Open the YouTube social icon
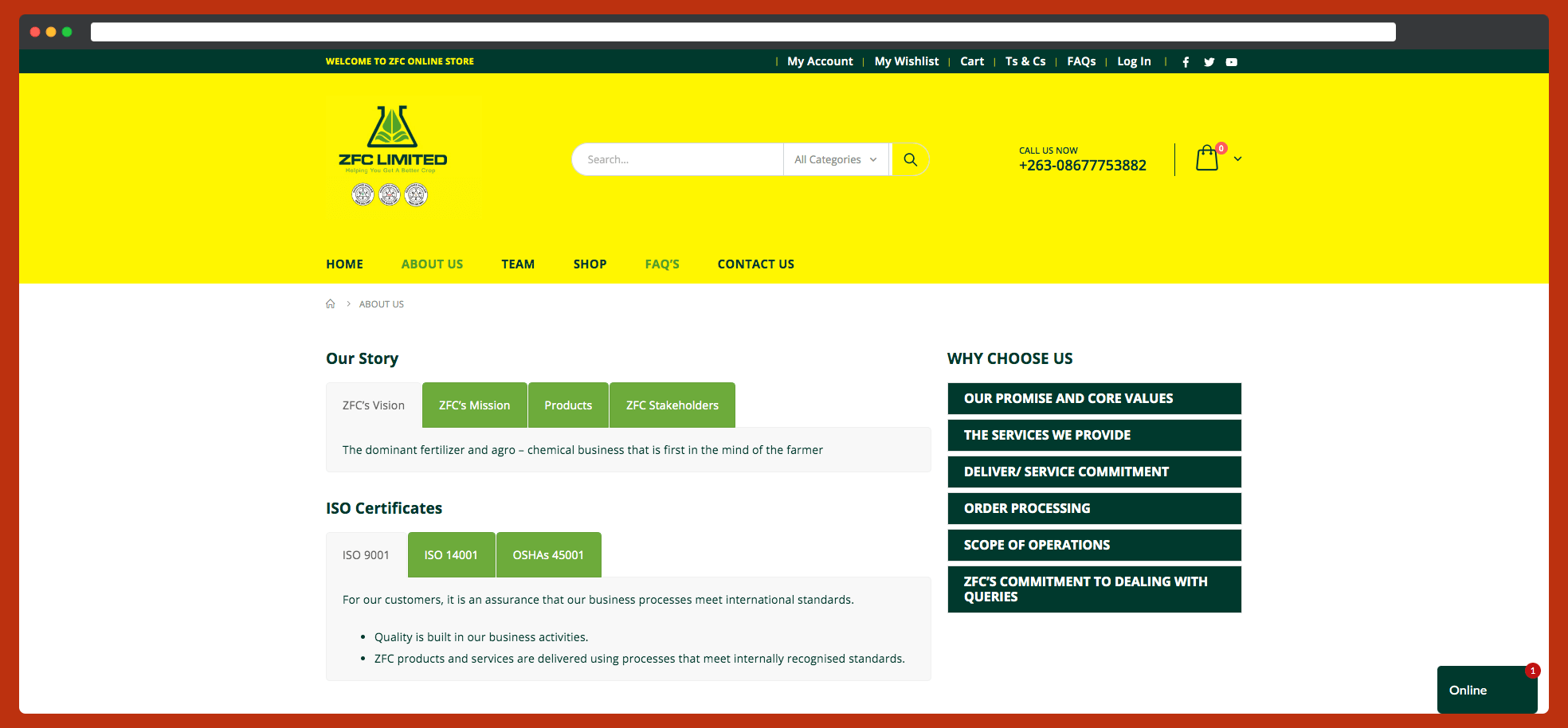1568x728 pixels. pyautogui.click(x=1232, y=62)
